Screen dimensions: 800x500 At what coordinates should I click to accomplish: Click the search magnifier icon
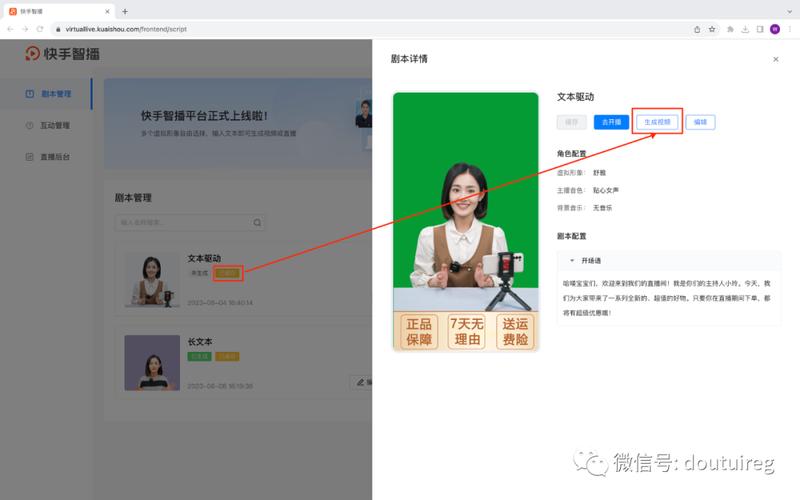click(257, 222)
